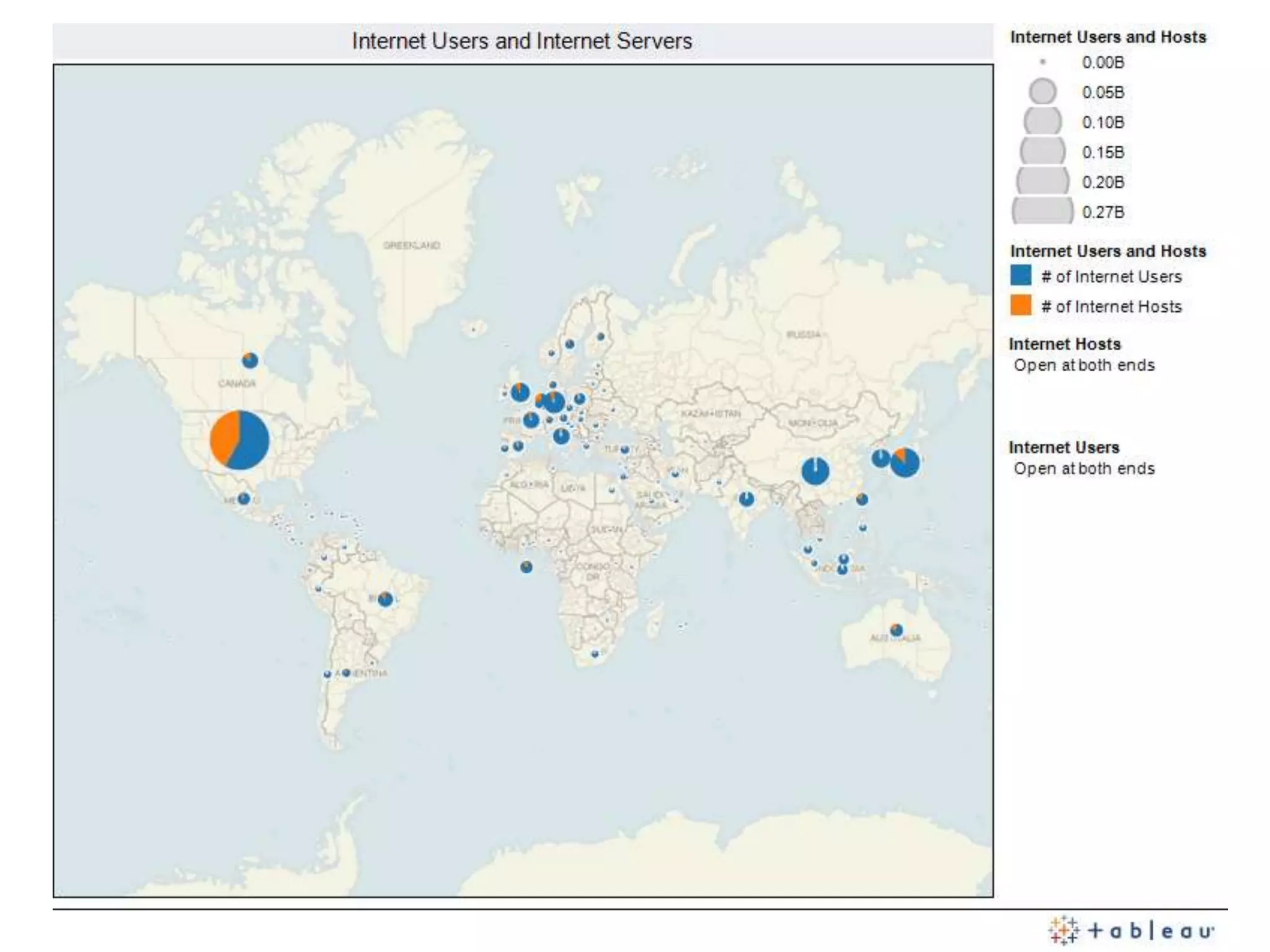The height and width of the screenshot is (952, 1270).
Task: Click the Brazil pie chart marker
Action: pyautogui.click(x=385, y=599)
